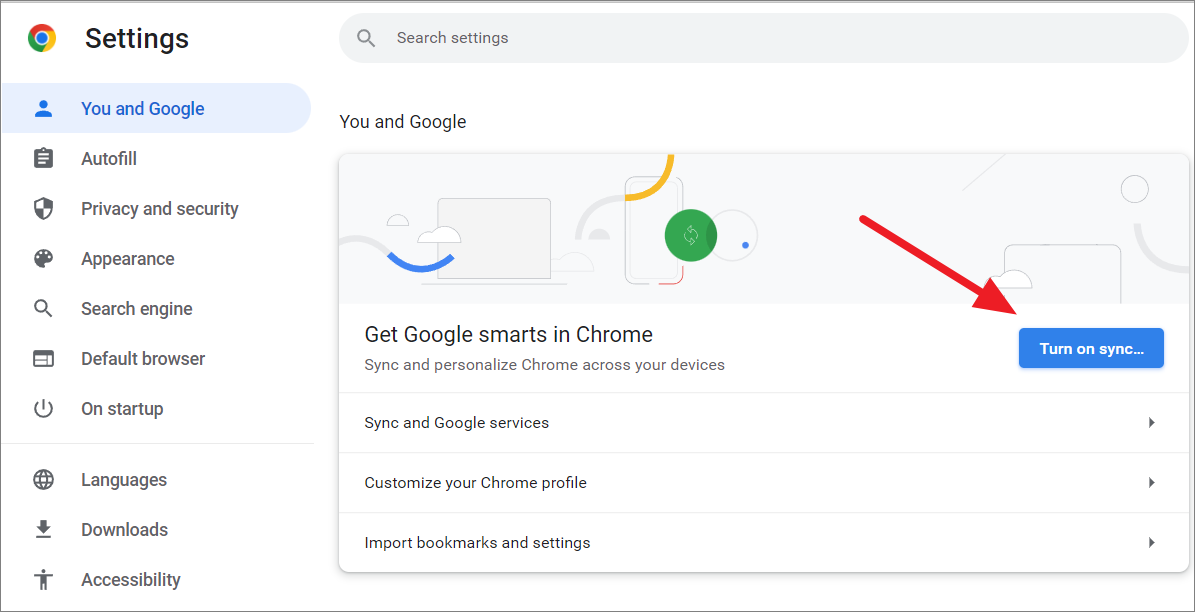Expand Sync and Google services arrow
This screenshot has width=1195, height=612.
[1152, 422]
